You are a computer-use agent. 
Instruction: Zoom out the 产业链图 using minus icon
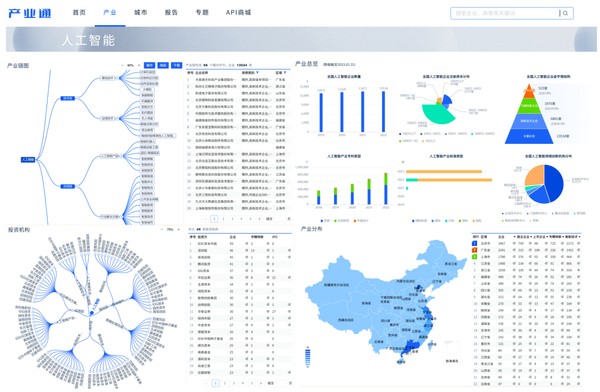pyautogui.click(x=122, y=65)
